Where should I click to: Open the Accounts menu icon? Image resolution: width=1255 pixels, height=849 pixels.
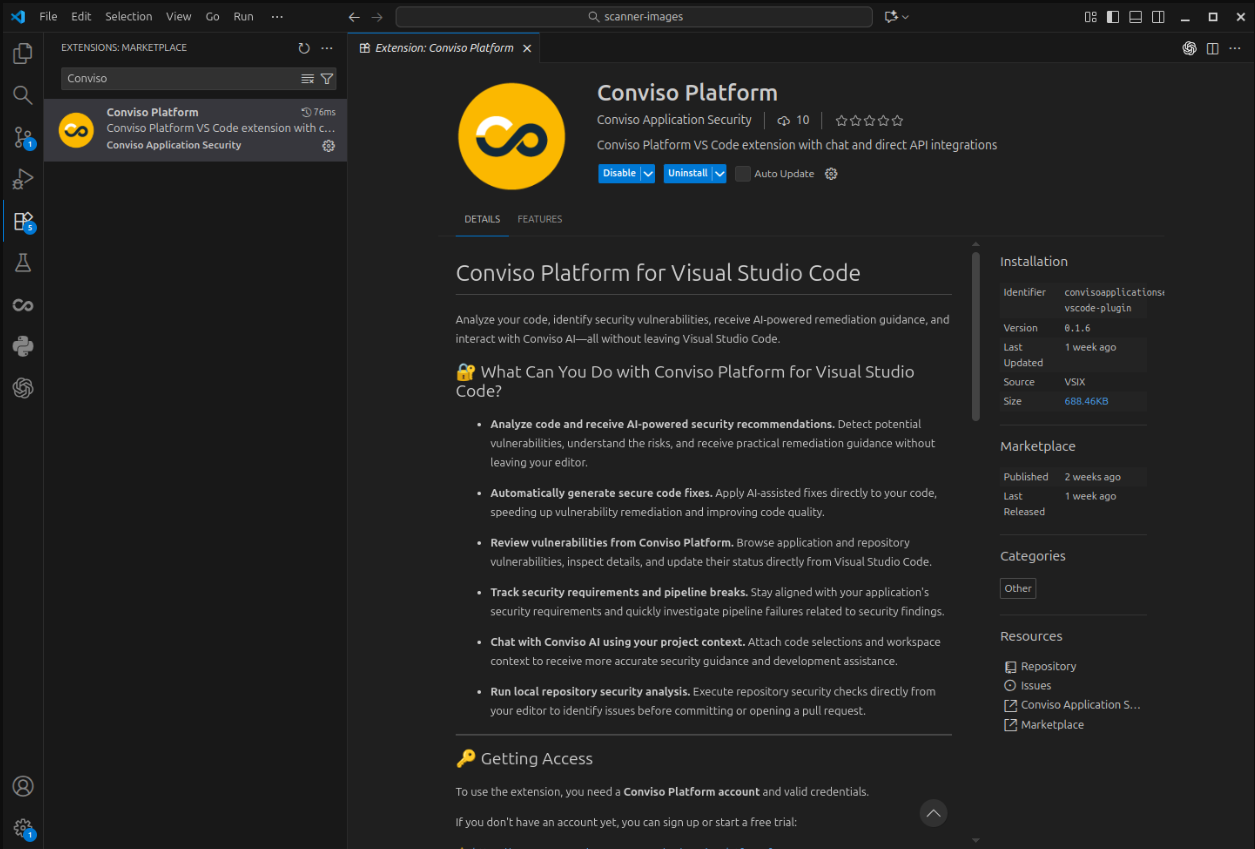pyautogui.click(x=22, y=787)
